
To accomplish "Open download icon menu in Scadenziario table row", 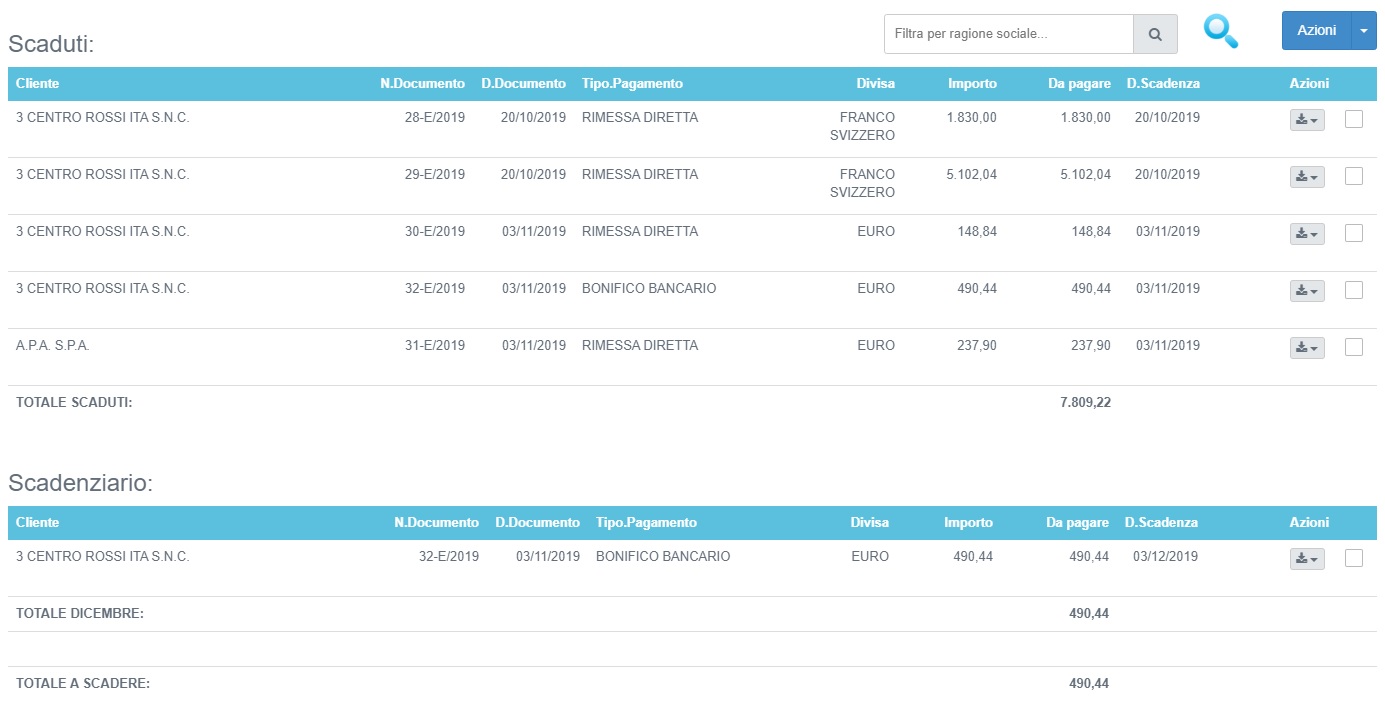I will point(1306,559).
